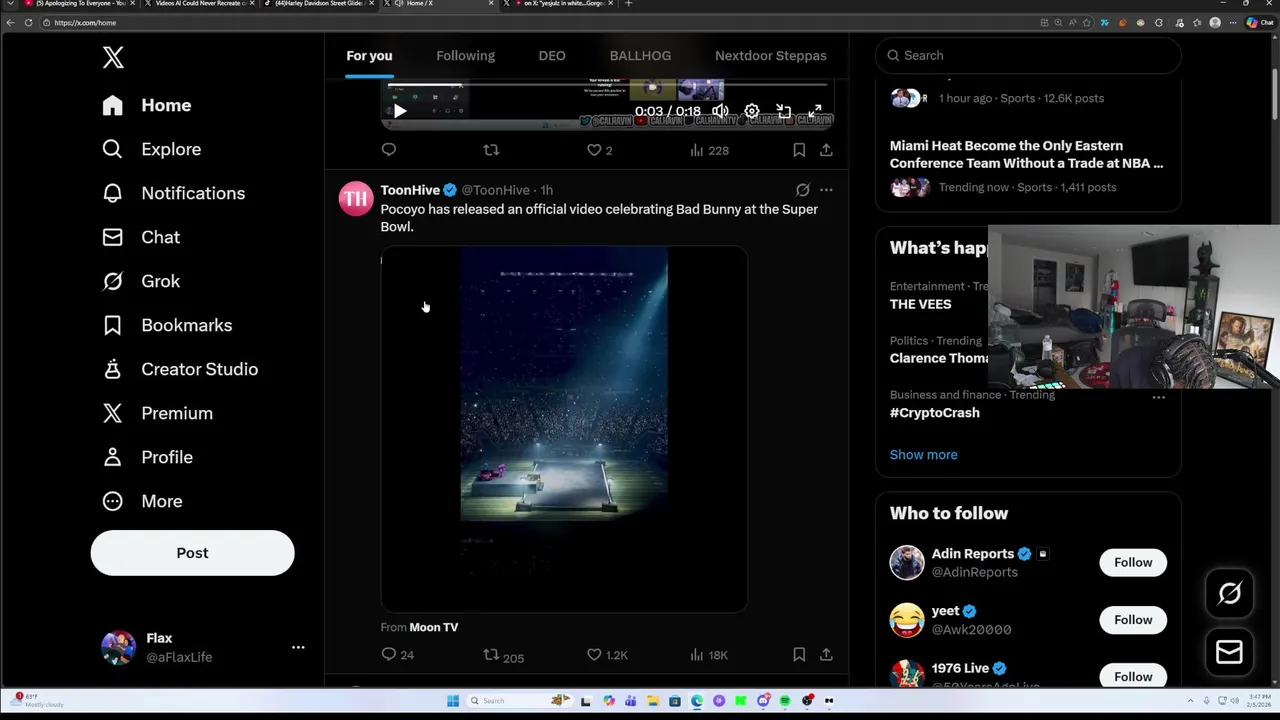The height and width of the screenshot is (720, 1280).
Task: Open the top video's settings gear
Action: (752, 111)
